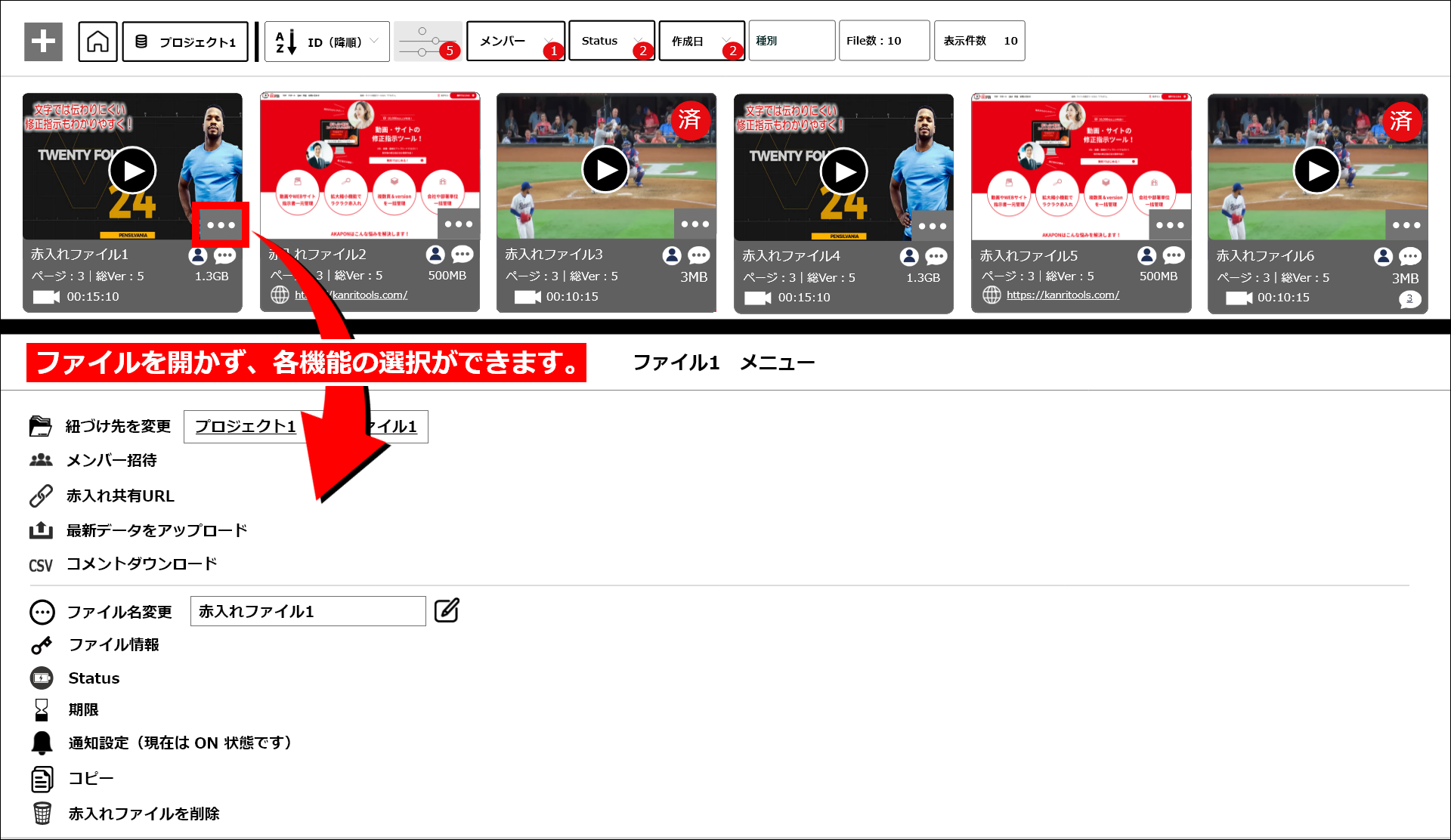
Task: Open three-dot menu on 赤入れファイル6 card
Action: [1406, 225]
